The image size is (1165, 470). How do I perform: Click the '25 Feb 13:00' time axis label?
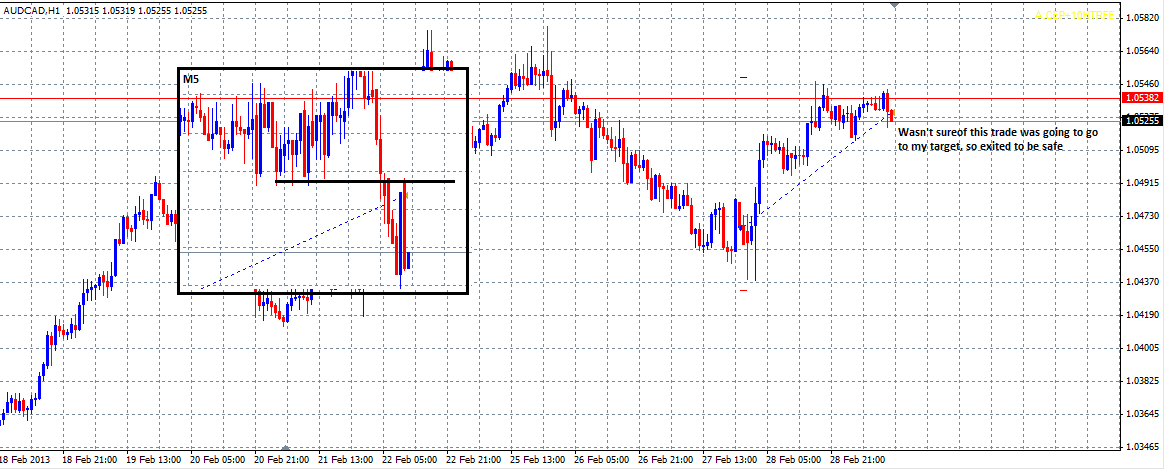click(536, 460)
